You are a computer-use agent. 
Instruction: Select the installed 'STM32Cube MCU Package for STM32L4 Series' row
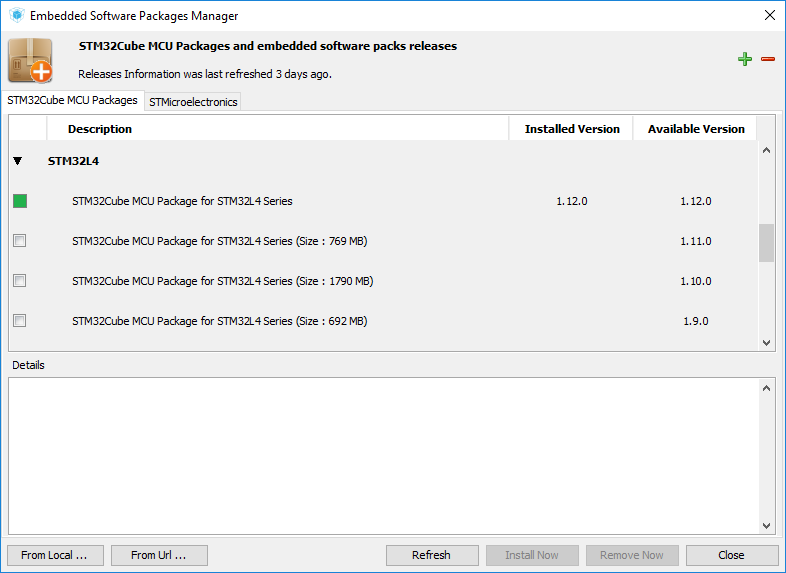pos(382,201)
